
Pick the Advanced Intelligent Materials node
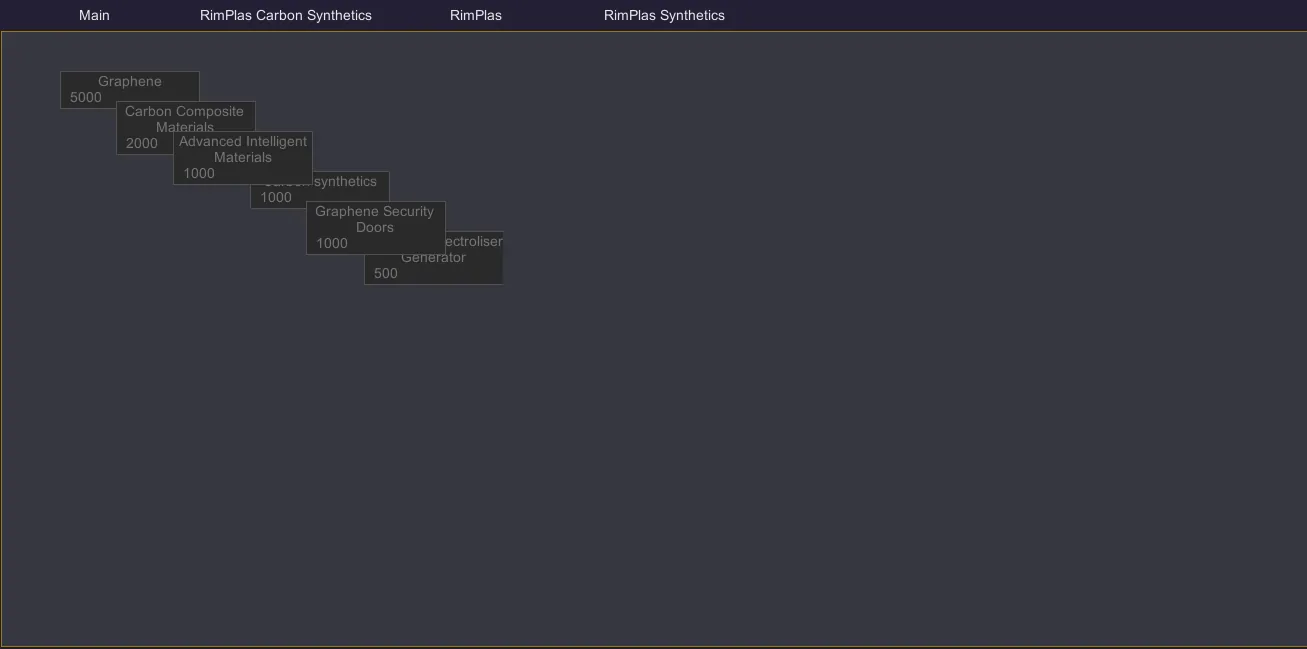242,149
